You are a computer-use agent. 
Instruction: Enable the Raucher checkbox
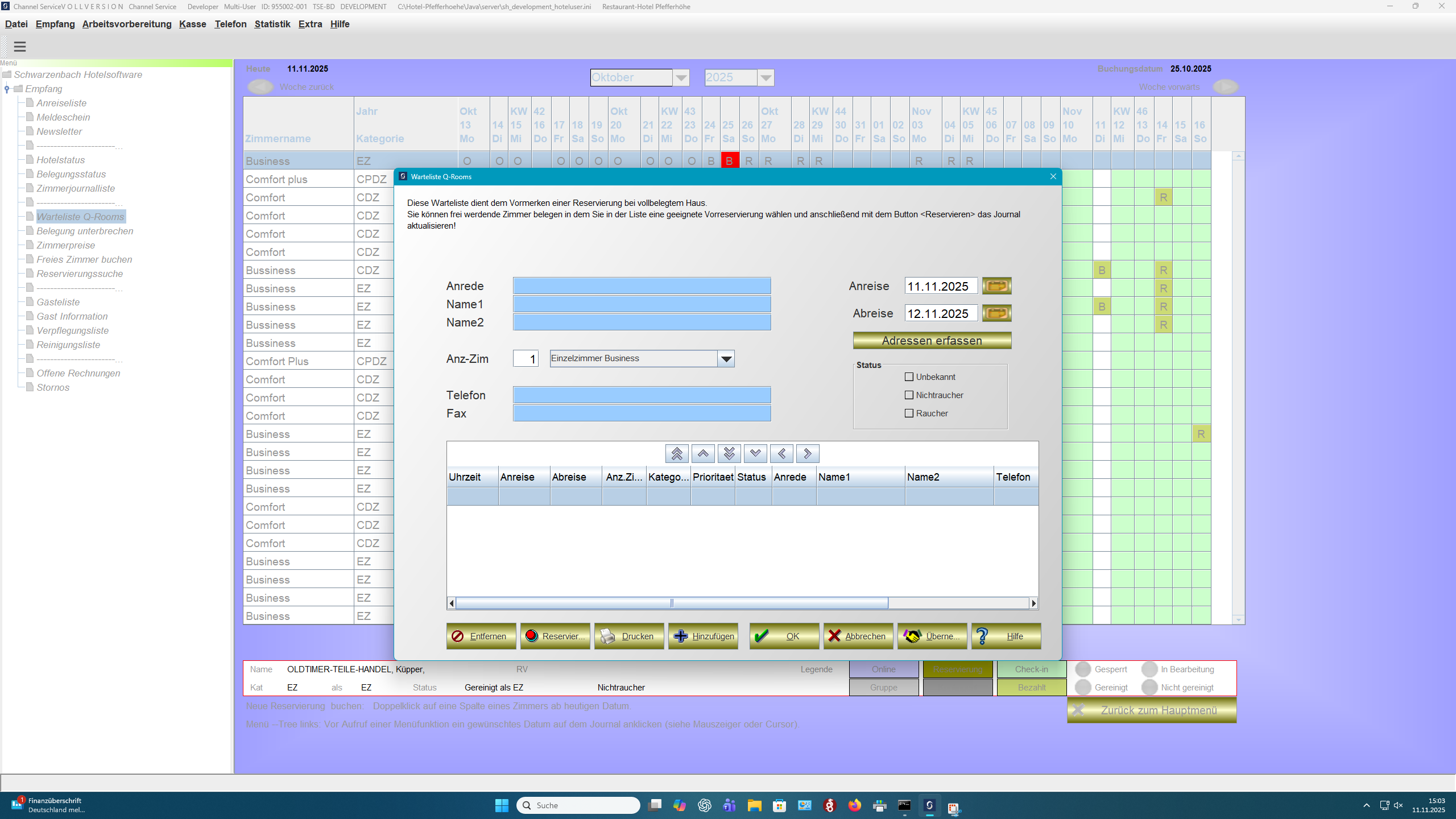click(908, 413)
